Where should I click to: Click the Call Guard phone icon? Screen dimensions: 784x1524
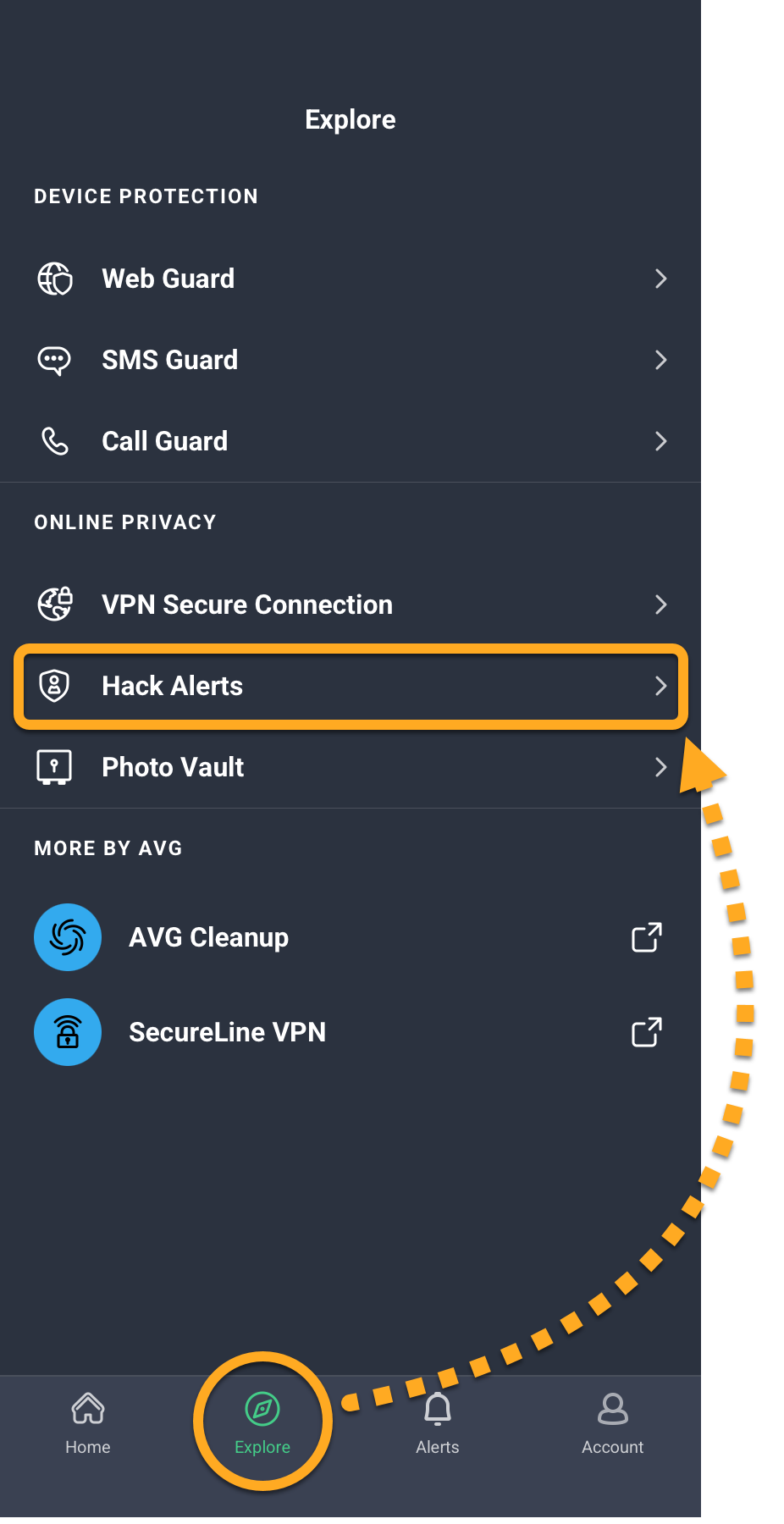coord(55,441)
